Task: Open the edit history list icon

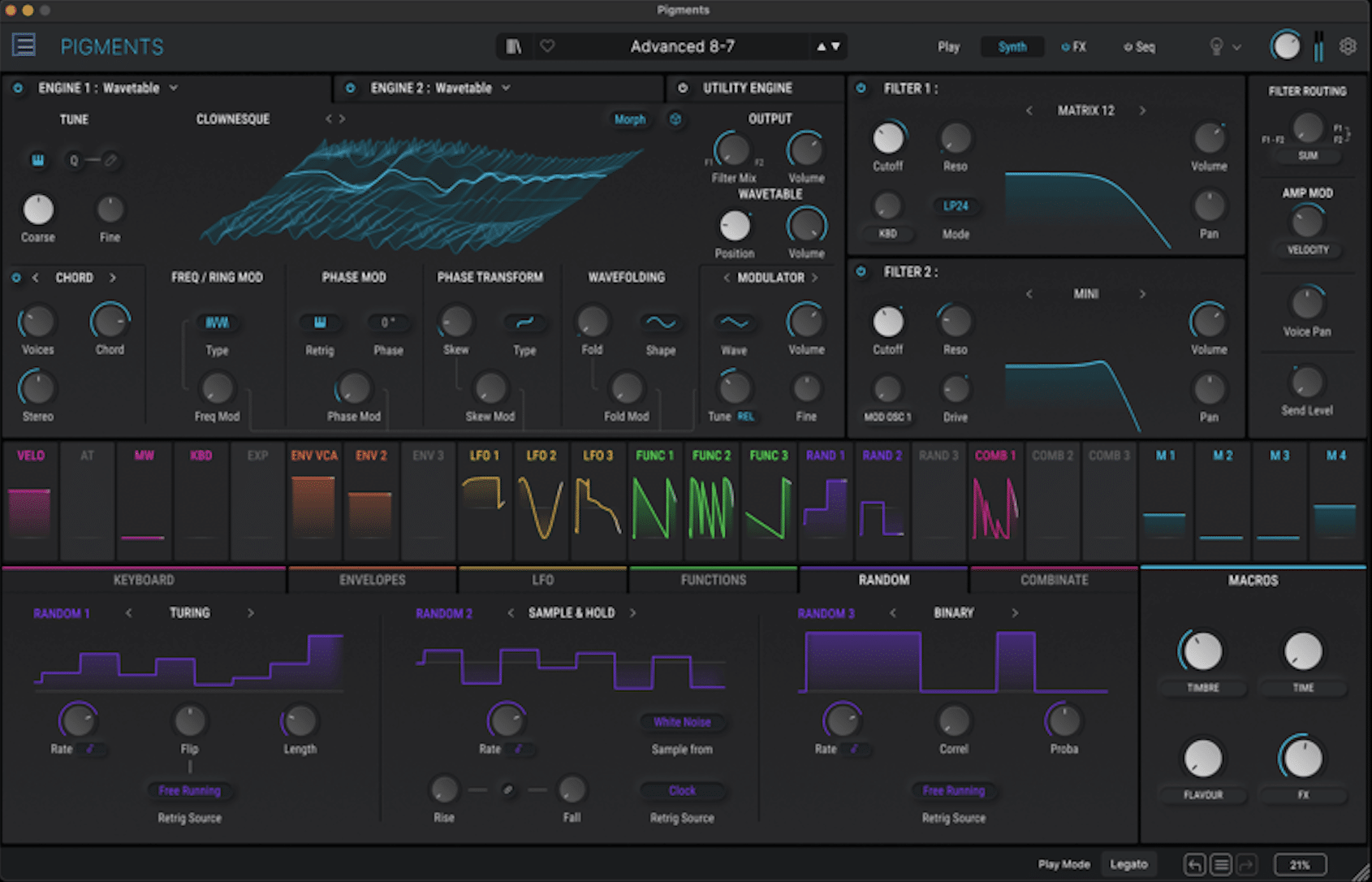Action: pyautogui.click(x=1221, y=864)
